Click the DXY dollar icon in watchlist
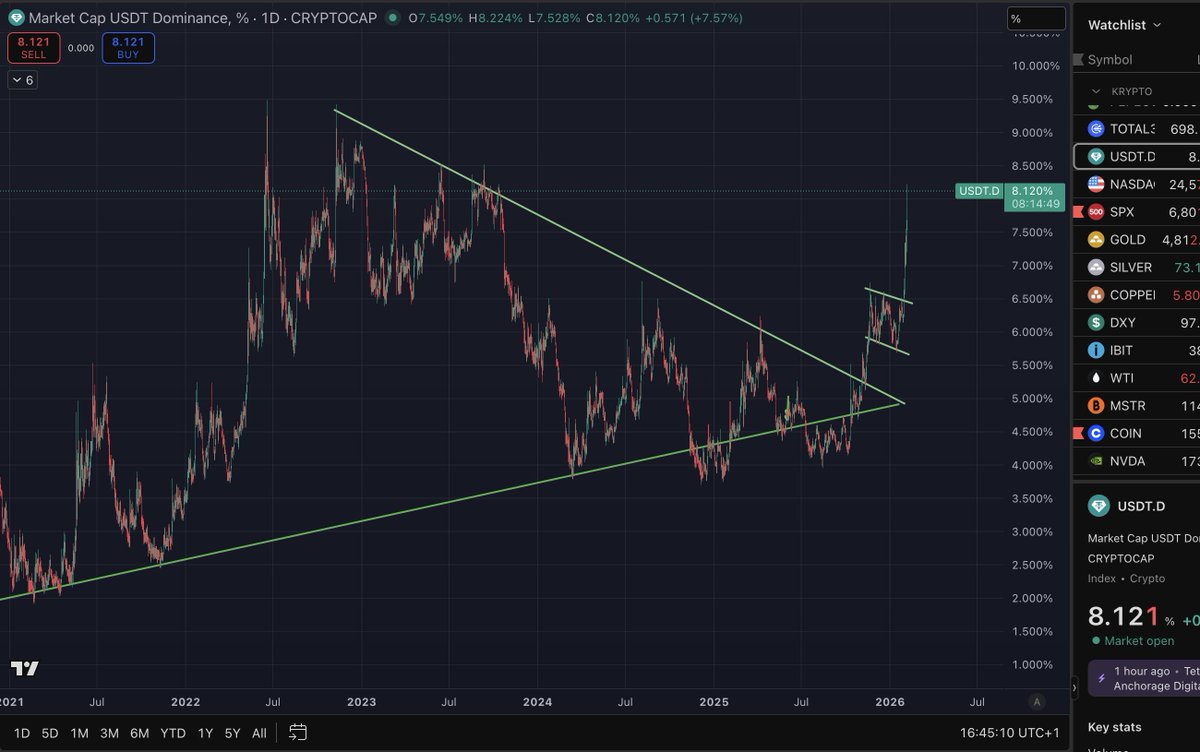This screenshot has height=752, width=1200. tap(1095, 323)
